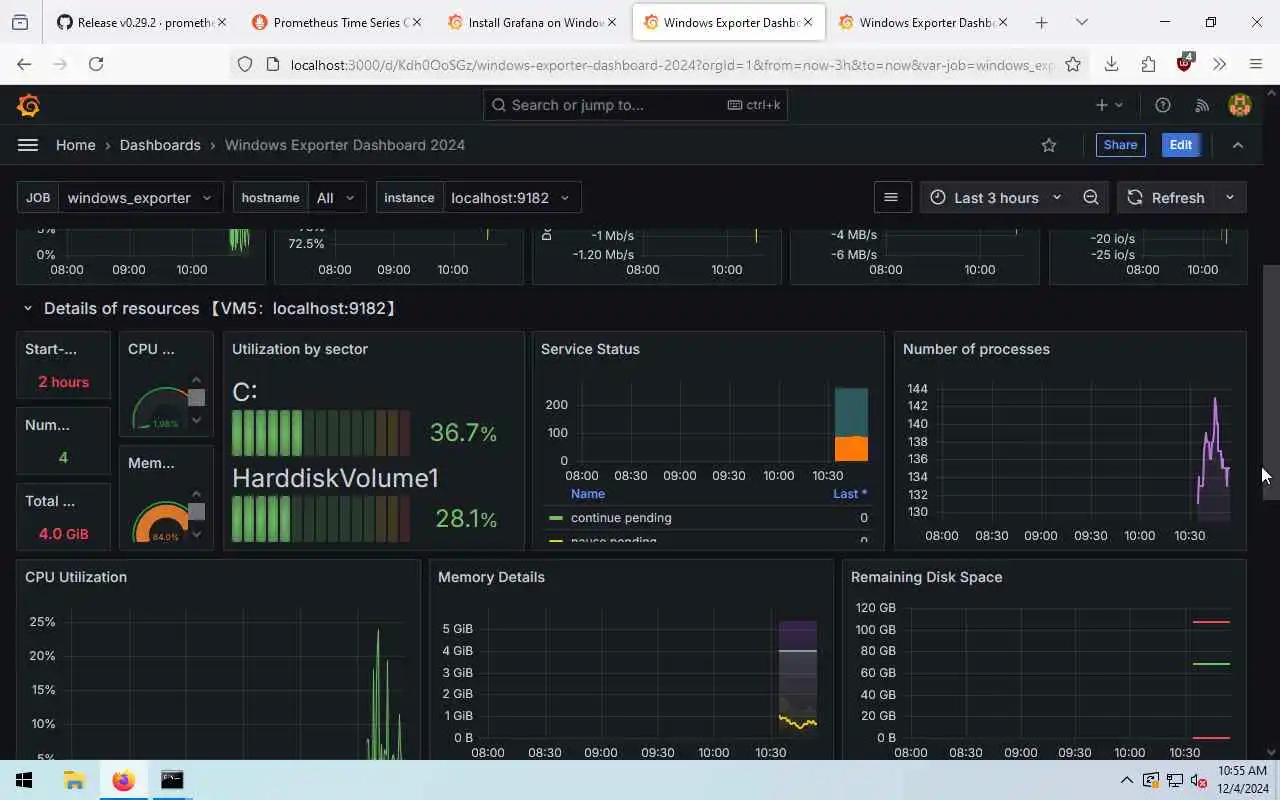Star this dashboard as favorite

[1049, 145]
